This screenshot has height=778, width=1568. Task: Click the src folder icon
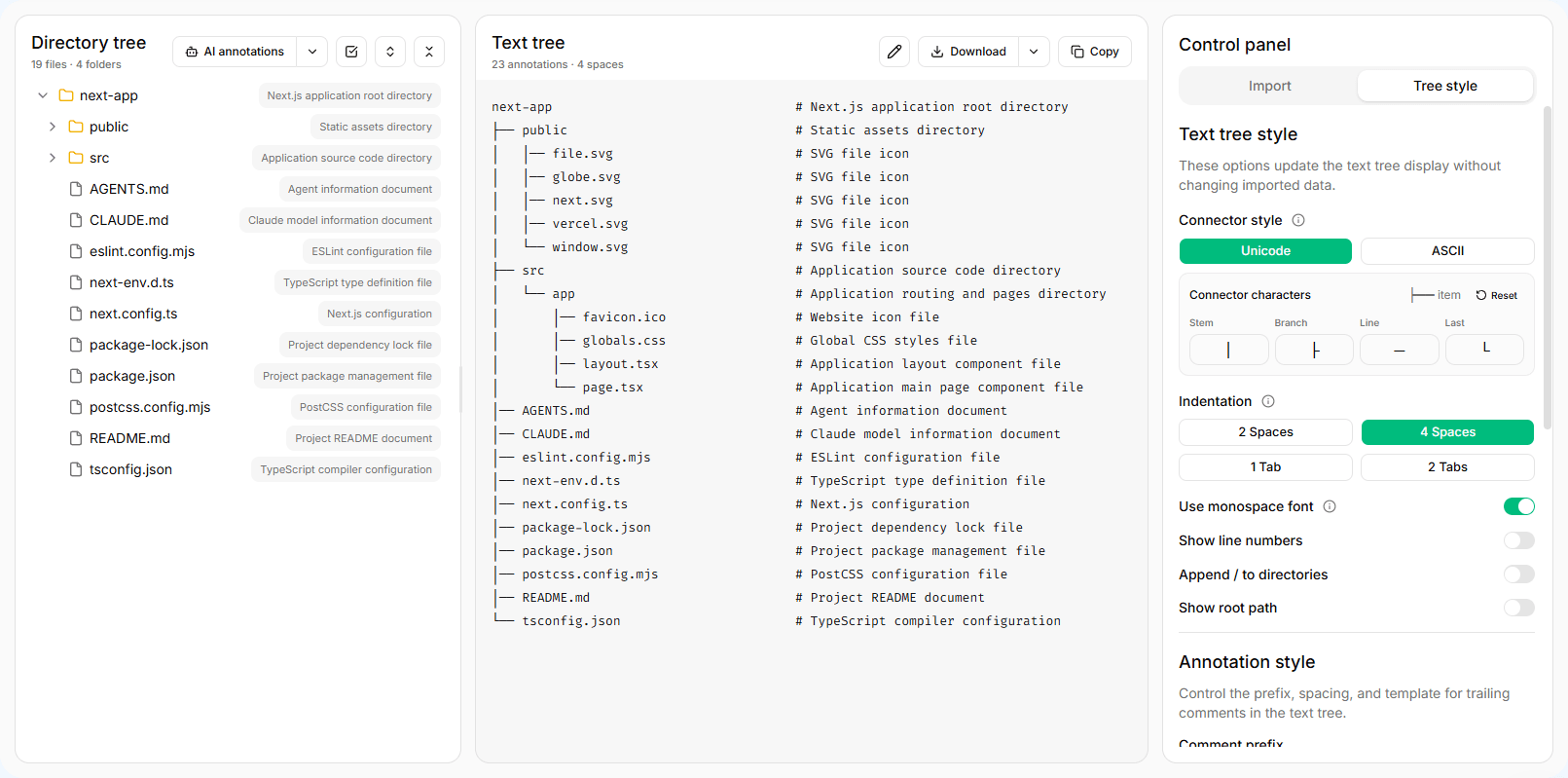click(76, 158)
